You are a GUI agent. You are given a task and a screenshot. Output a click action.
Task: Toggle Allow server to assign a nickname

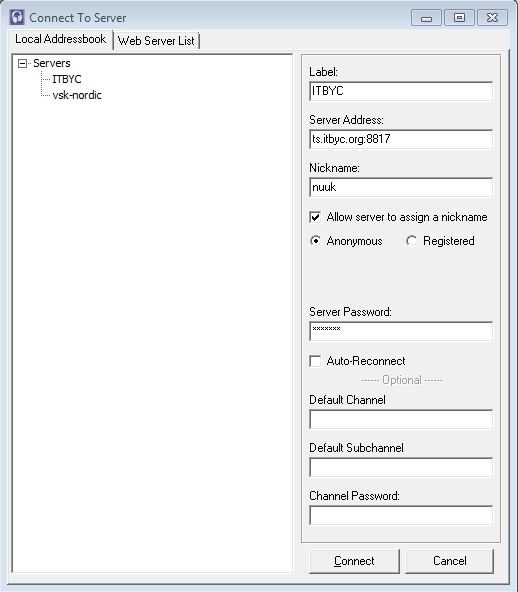pyautogui.click(x=315, y=217)
